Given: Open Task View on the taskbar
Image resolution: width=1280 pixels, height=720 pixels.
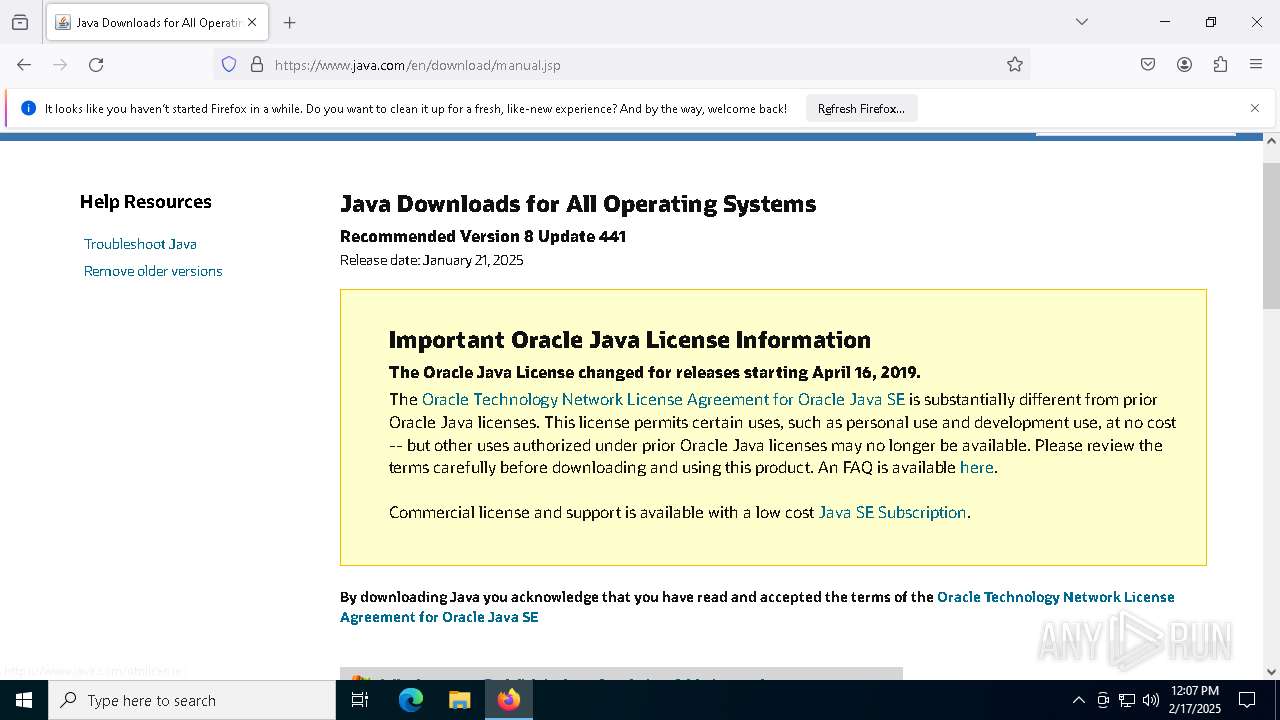Looking at the screenshot, I should point(360,700).
